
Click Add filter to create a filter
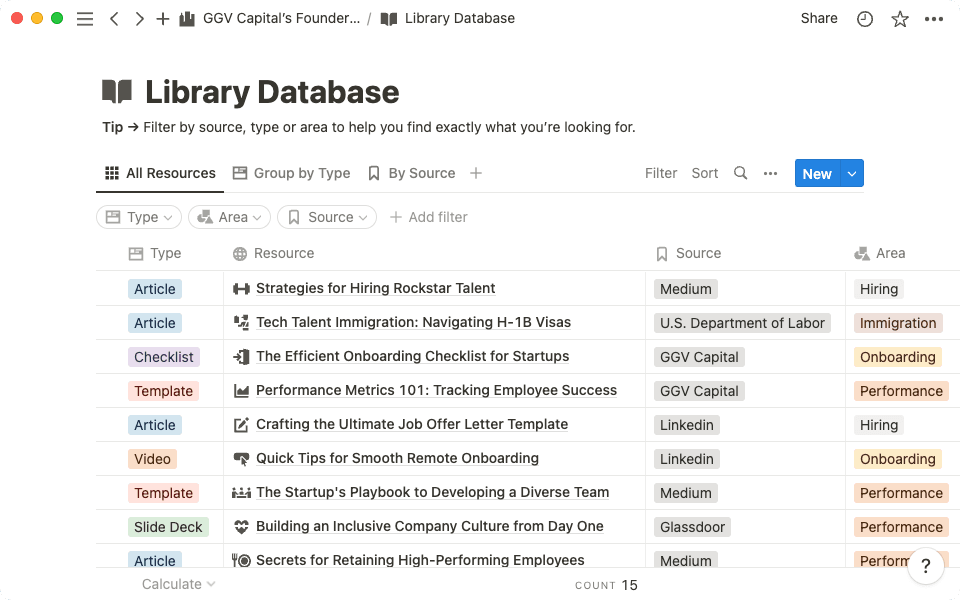(428, 217)
